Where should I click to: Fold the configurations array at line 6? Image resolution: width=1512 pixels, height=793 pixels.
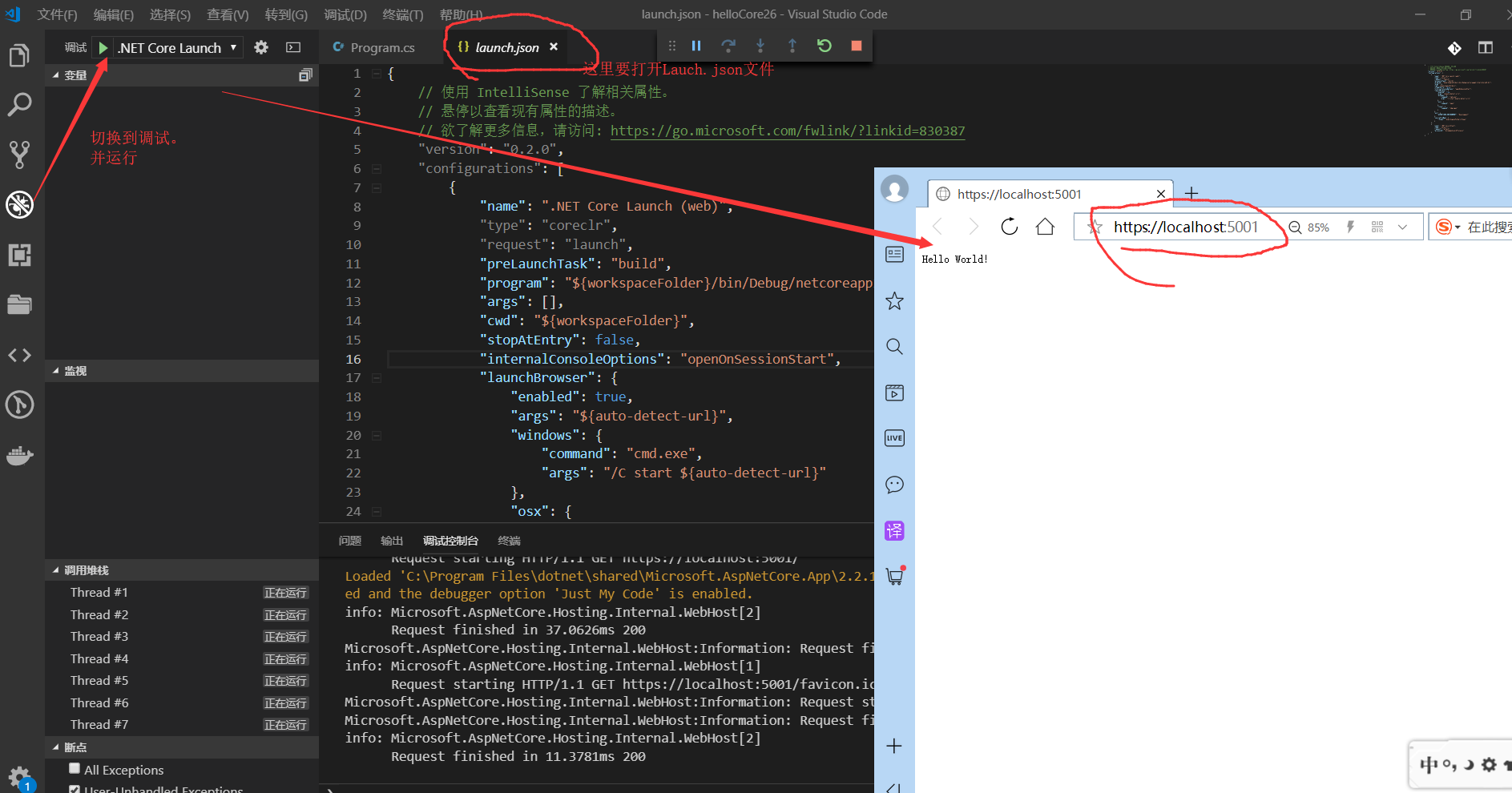point(376,169)
